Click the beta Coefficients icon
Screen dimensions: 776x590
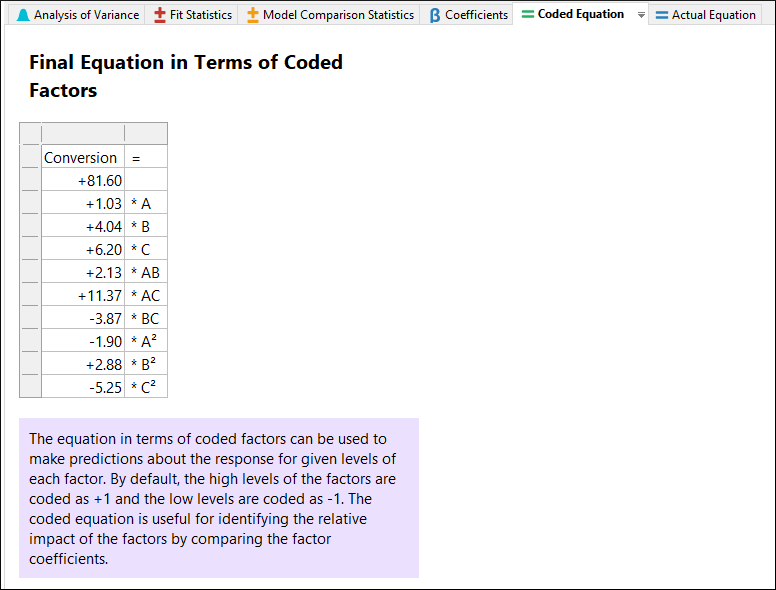tap(435, 15)
